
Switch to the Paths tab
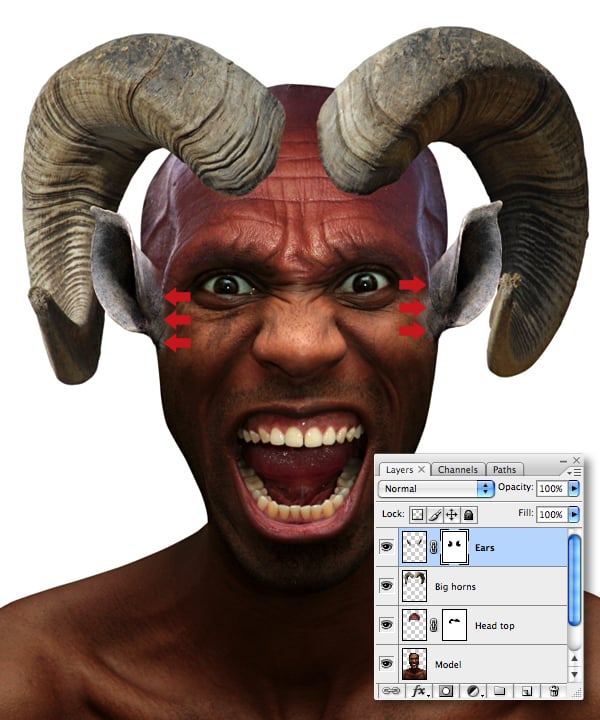coord(504,469)
